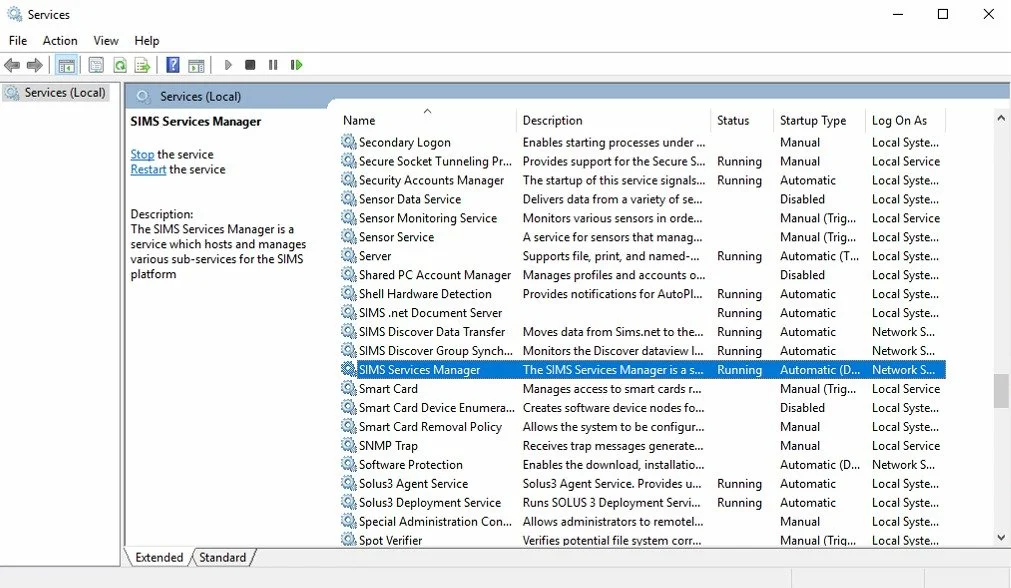The height and width of the screenshot is (588, 1011).
Task: Restart the service with the toolbar button
Action: tap(297, 65)
